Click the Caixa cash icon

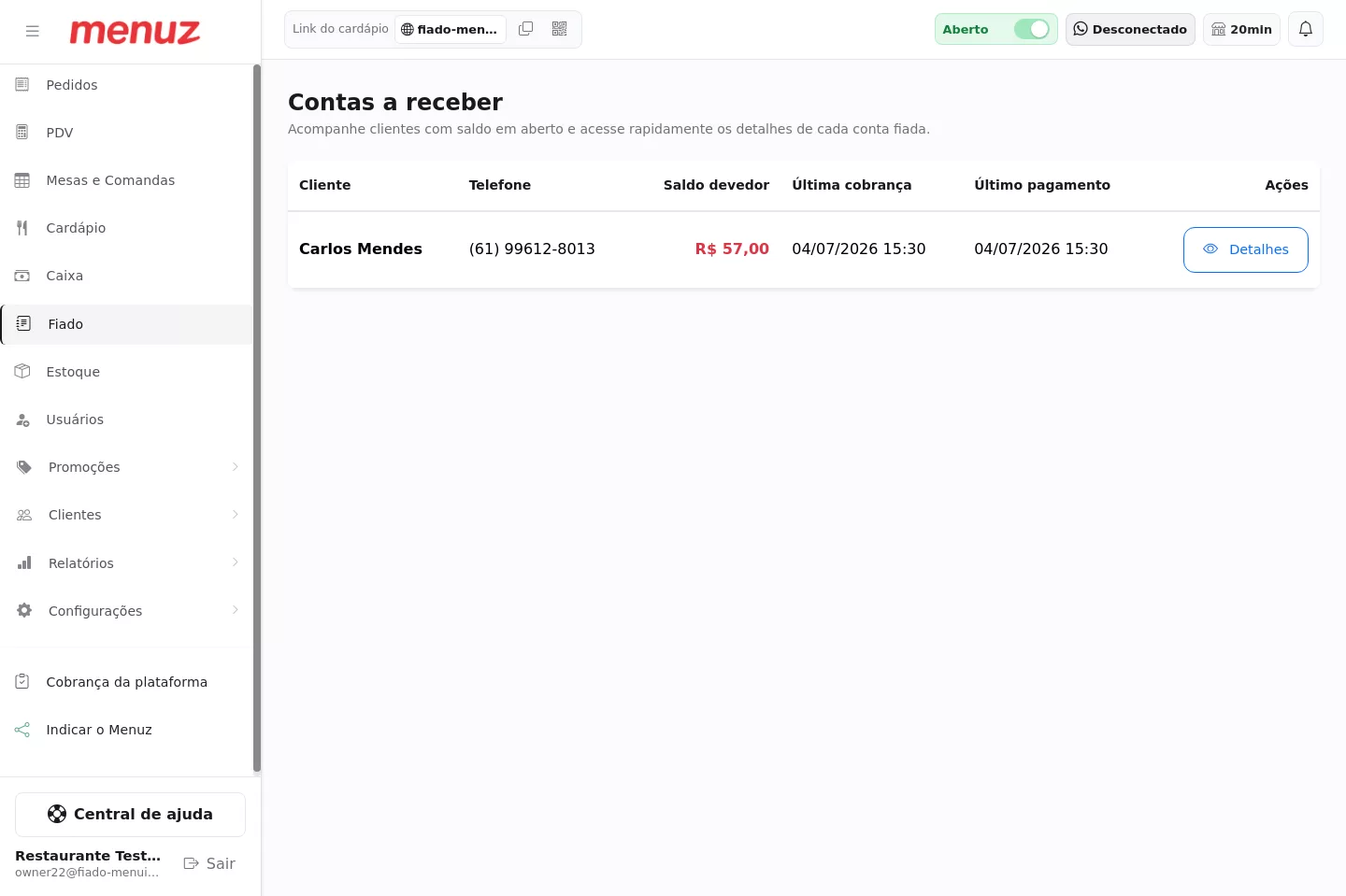pos(22,276)
